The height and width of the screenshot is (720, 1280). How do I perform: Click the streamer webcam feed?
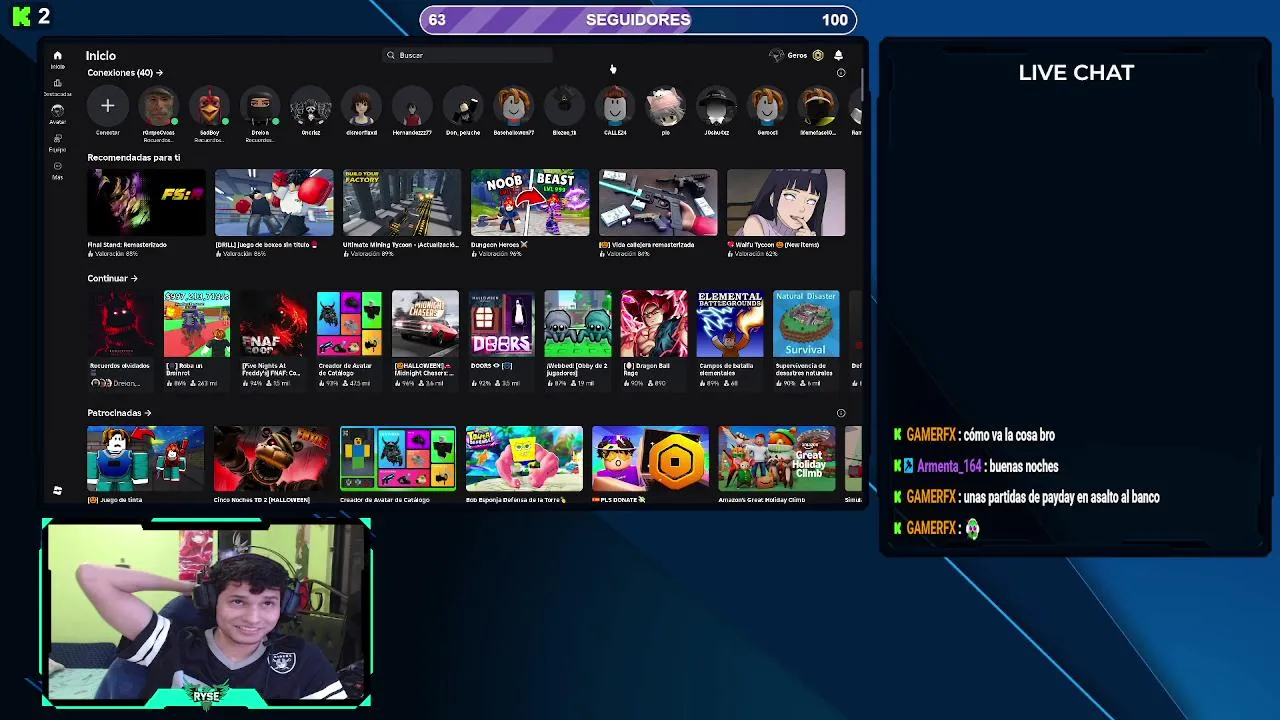point(207,612)
